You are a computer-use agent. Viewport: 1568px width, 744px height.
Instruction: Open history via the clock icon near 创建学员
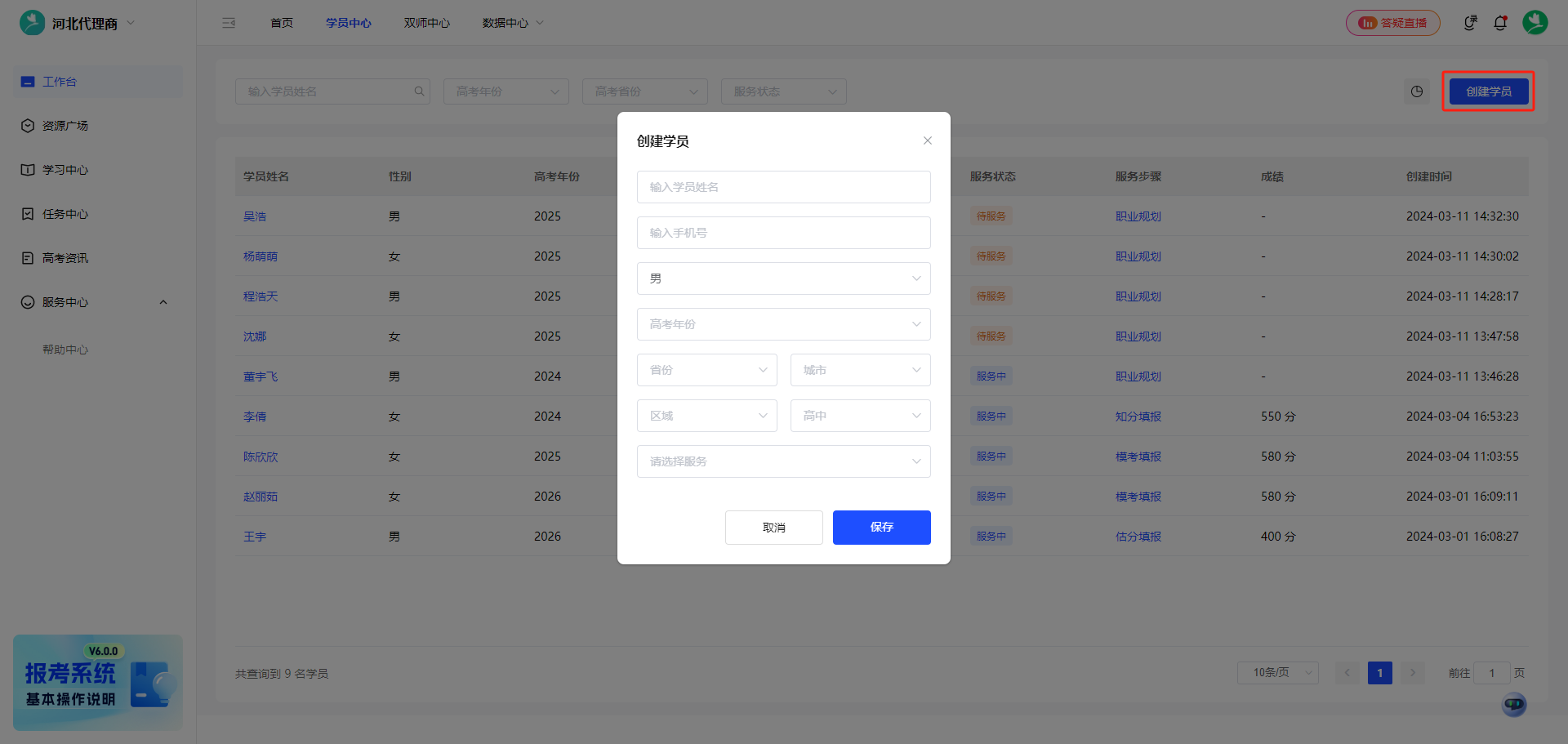[1417, 91]
